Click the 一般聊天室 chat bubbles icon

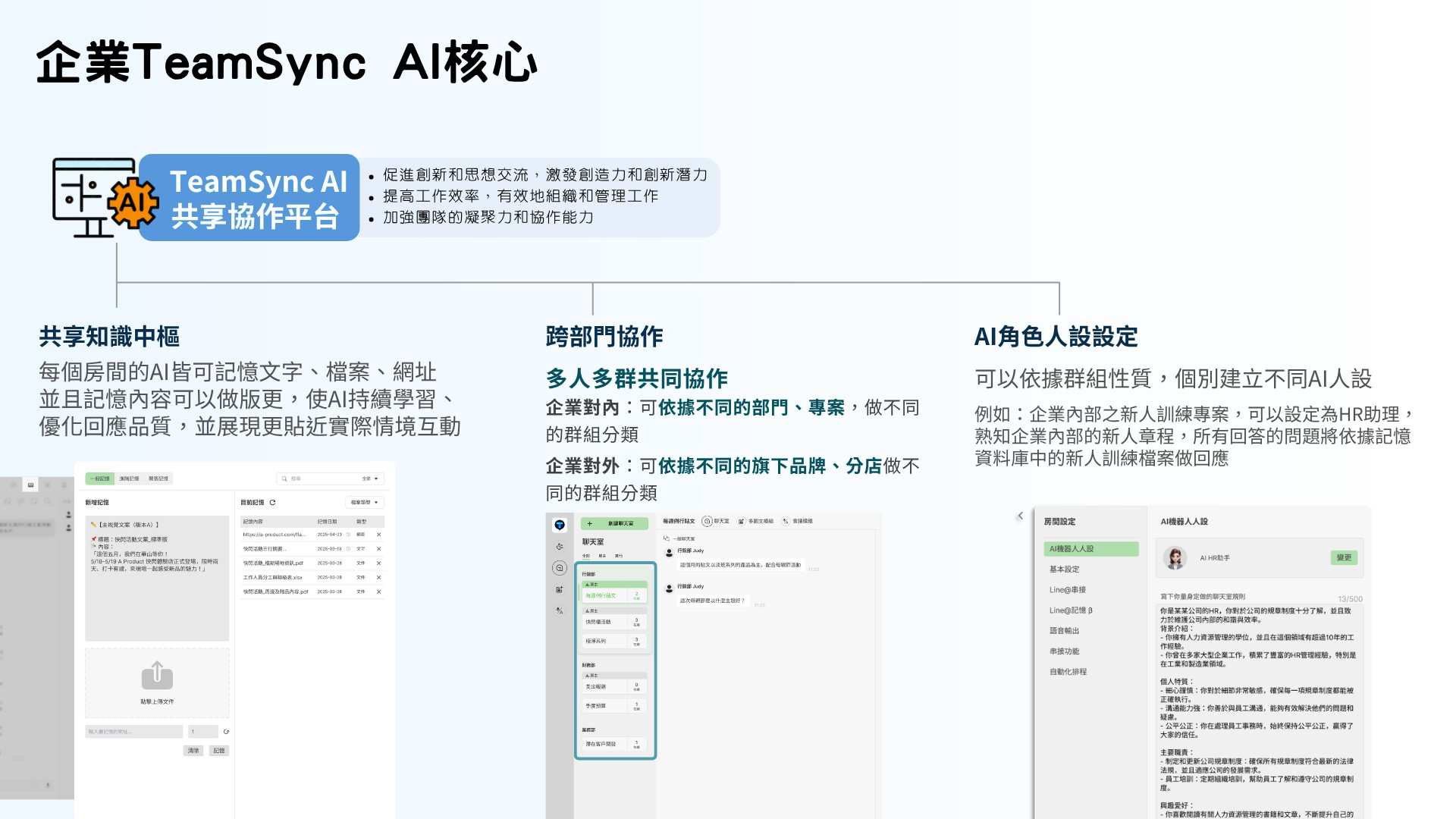tap(667, 538)
